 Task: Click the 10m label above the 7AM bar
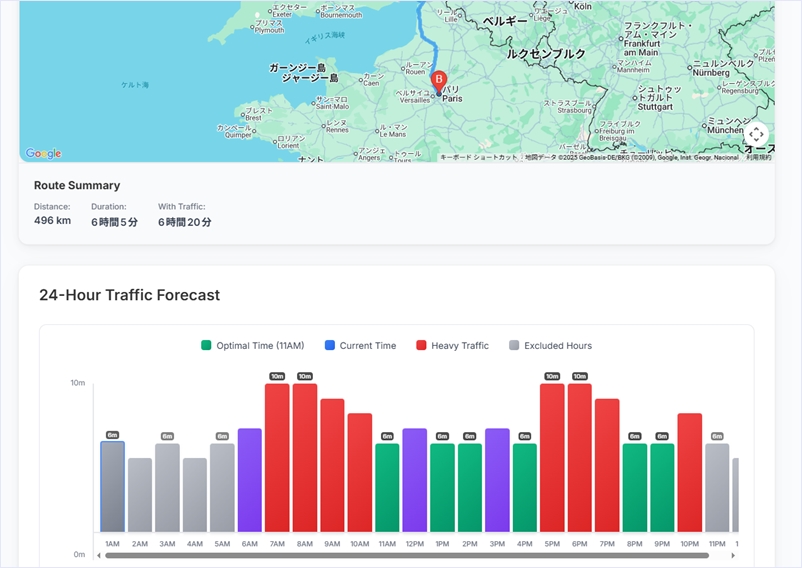tap(277, 376)
